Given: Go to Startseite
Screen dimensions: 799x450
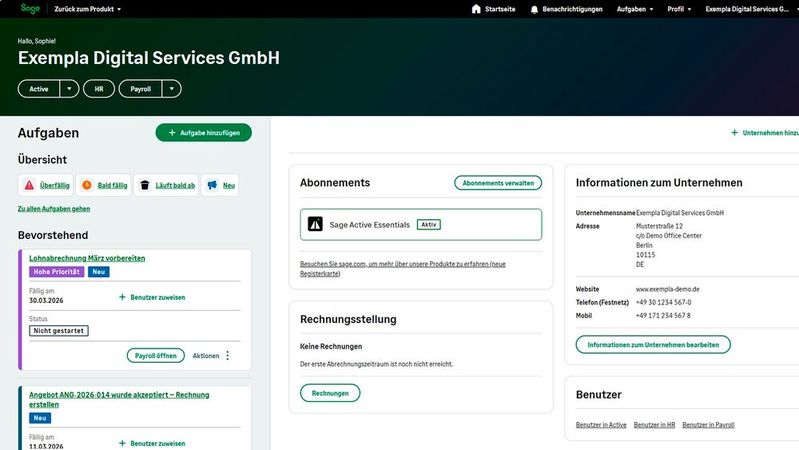Looking at the screenshot, I should click(x=493, y=9).
